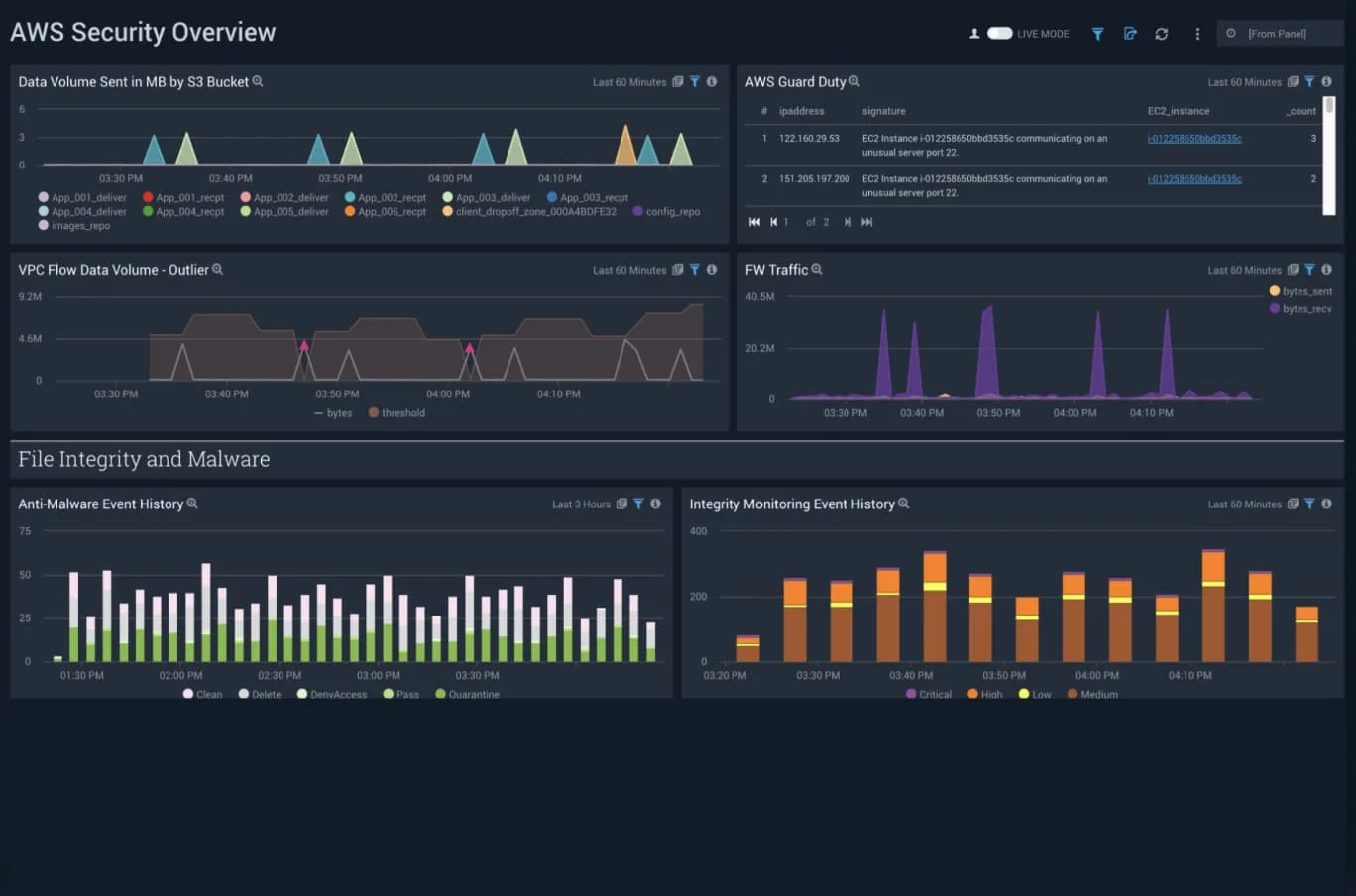Click Medium legend color swatch
1356x896 pixels.
pyautogui.click(x=1073, y=694)
